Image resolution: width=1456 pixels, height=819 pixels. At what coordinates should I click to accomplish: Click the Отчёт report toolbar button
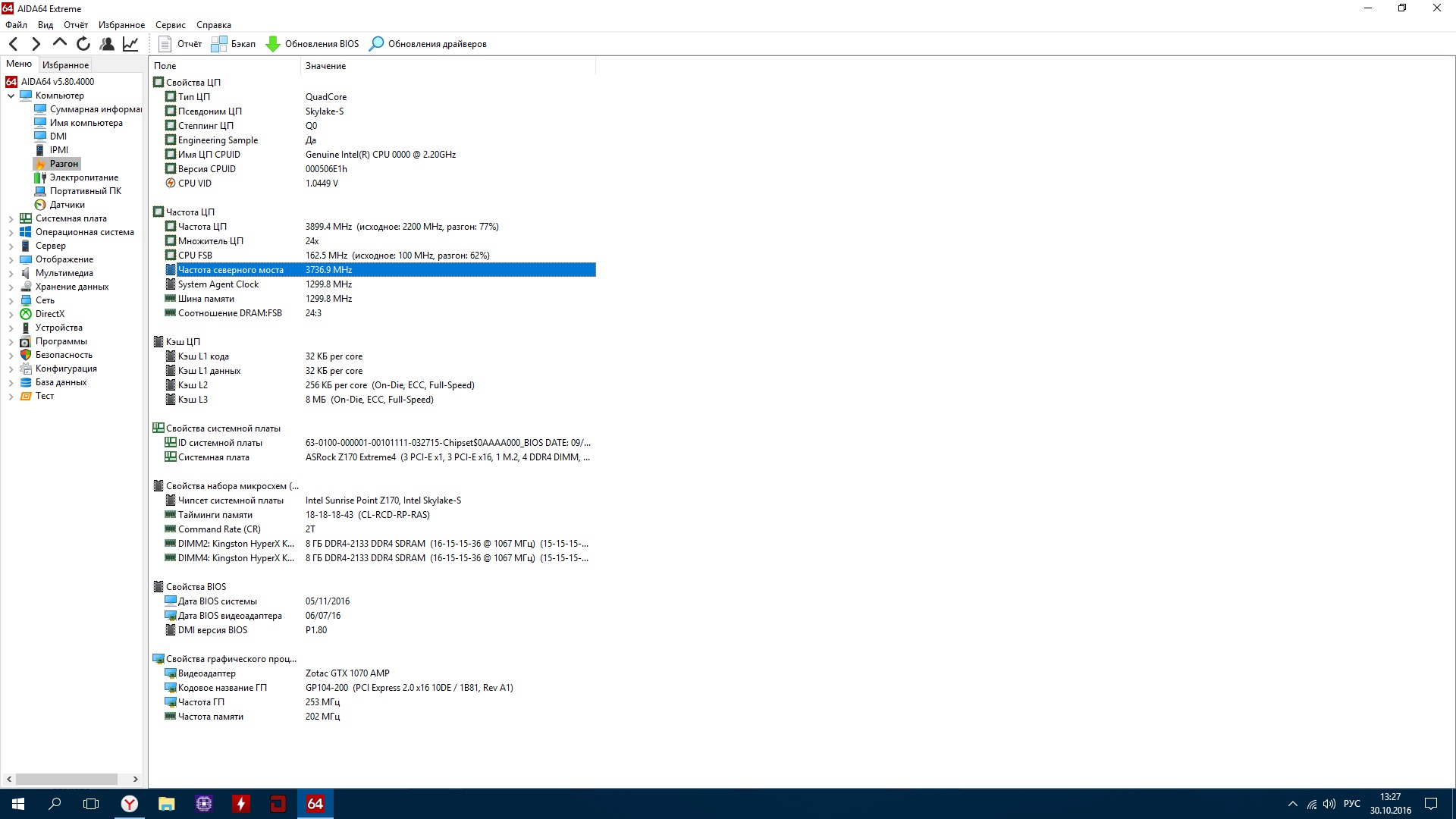point(180,44)
